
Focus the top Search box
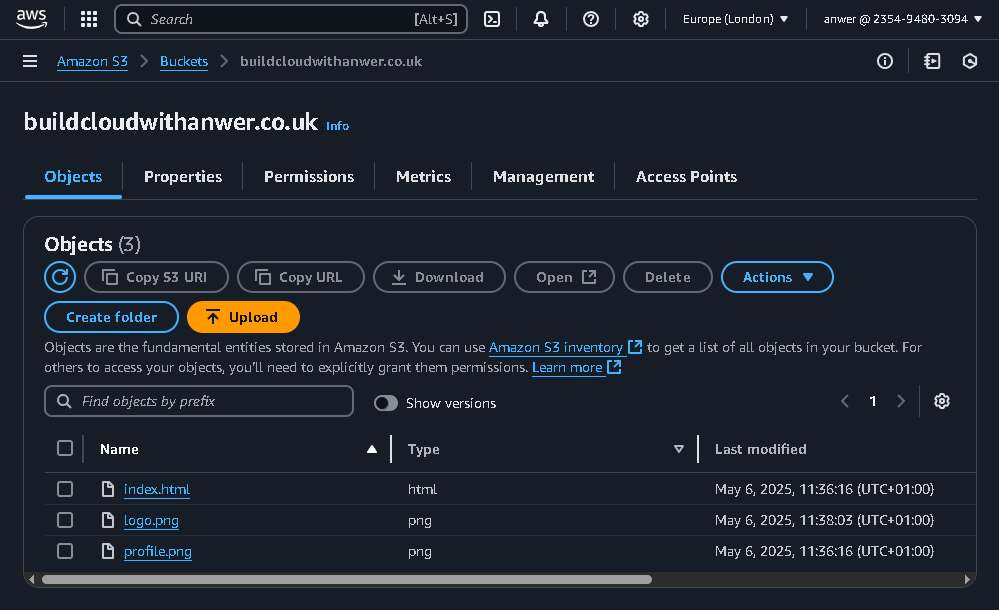pos(291,19)
